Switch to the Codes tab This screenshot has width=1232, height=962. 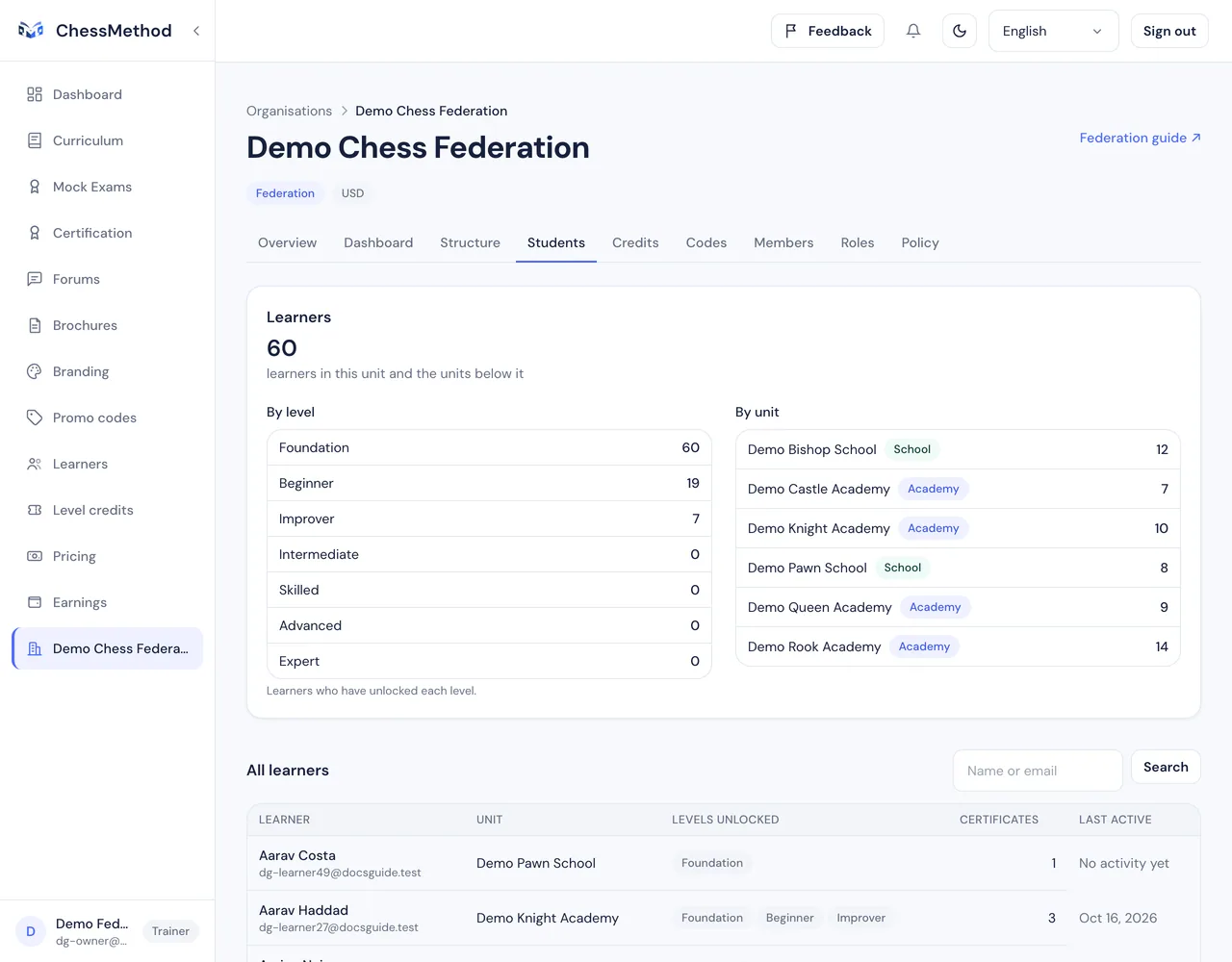(x=706, y=242)
